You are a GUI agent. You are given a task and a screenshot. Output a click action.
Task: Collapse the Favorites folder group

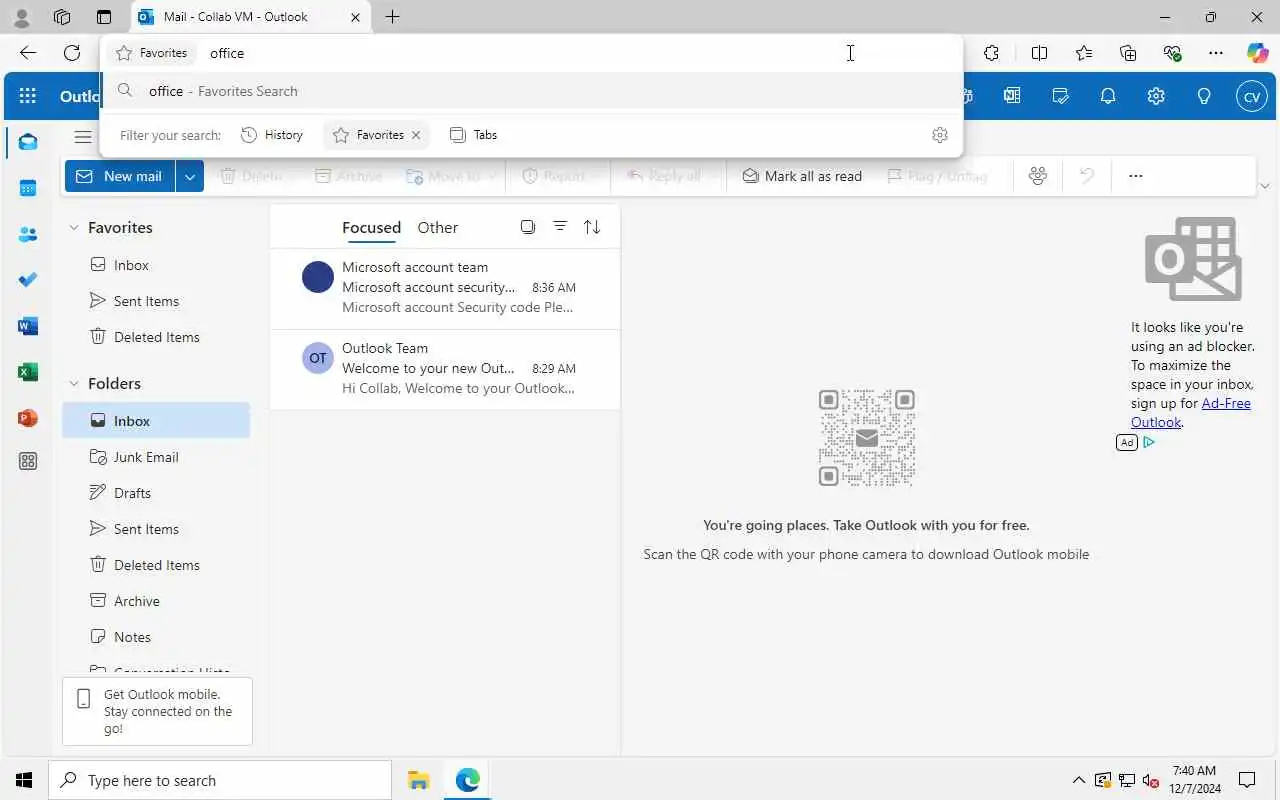[74, 228]
